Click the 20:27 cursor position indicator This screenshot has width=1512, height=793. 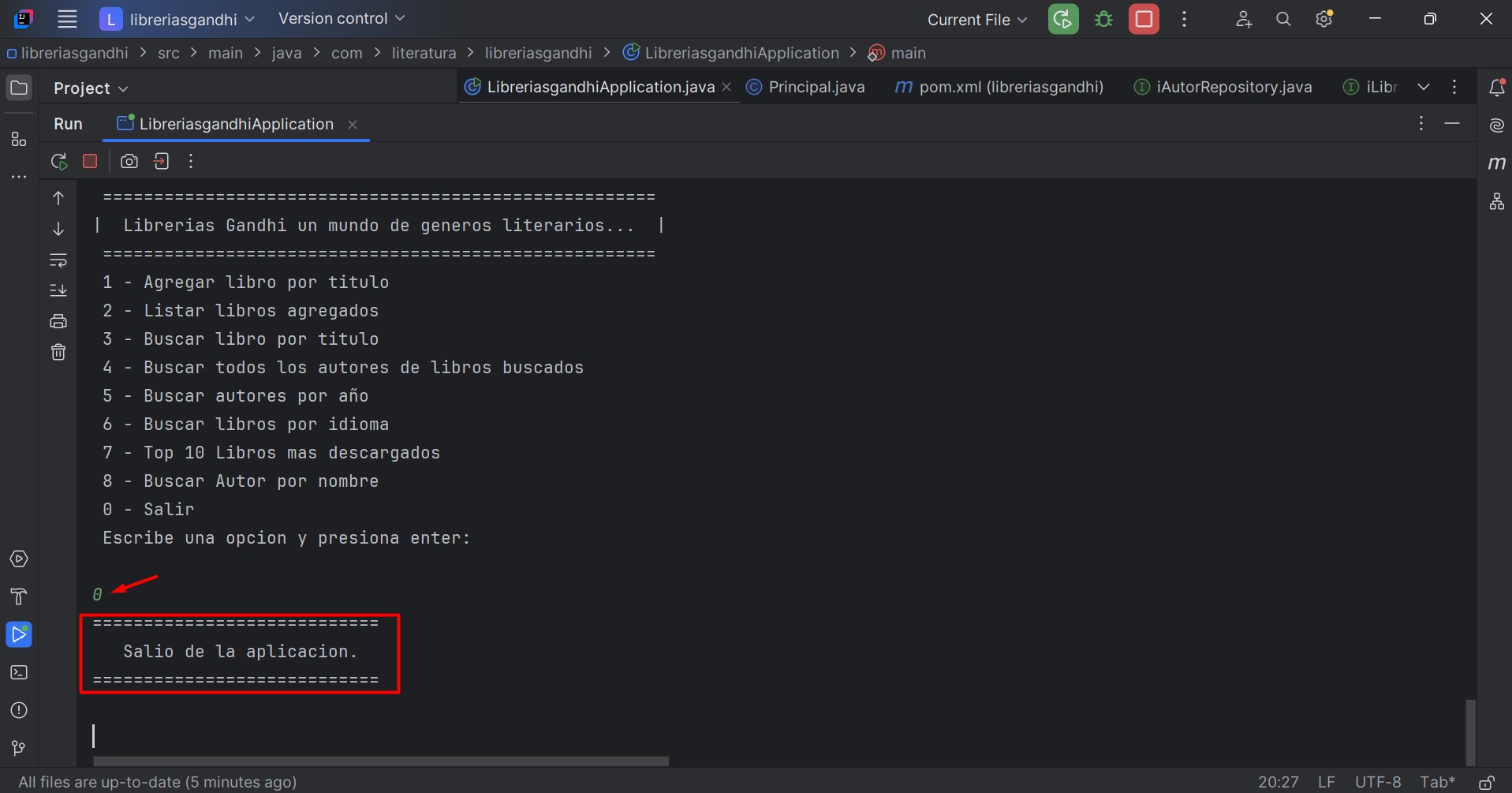click(x=1278, y=782)
